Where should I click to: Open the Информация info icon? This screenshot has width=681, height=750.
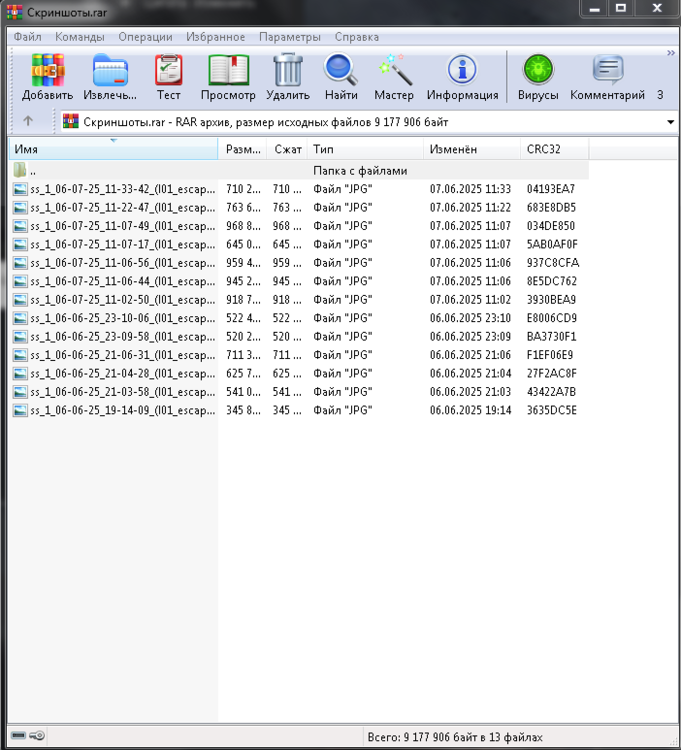(x=462, y=72)
